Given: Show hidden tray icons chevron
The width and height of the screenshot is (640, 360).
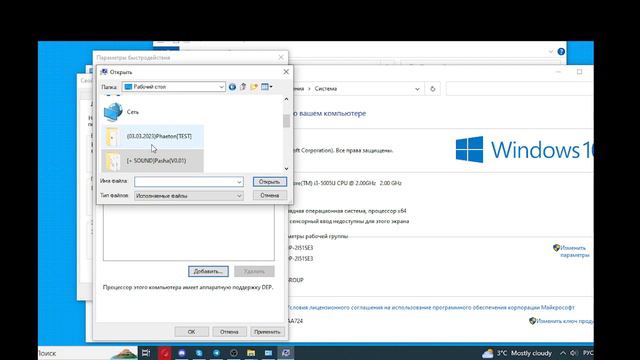Looking at the screenshot, I should [x=563, y=353].
